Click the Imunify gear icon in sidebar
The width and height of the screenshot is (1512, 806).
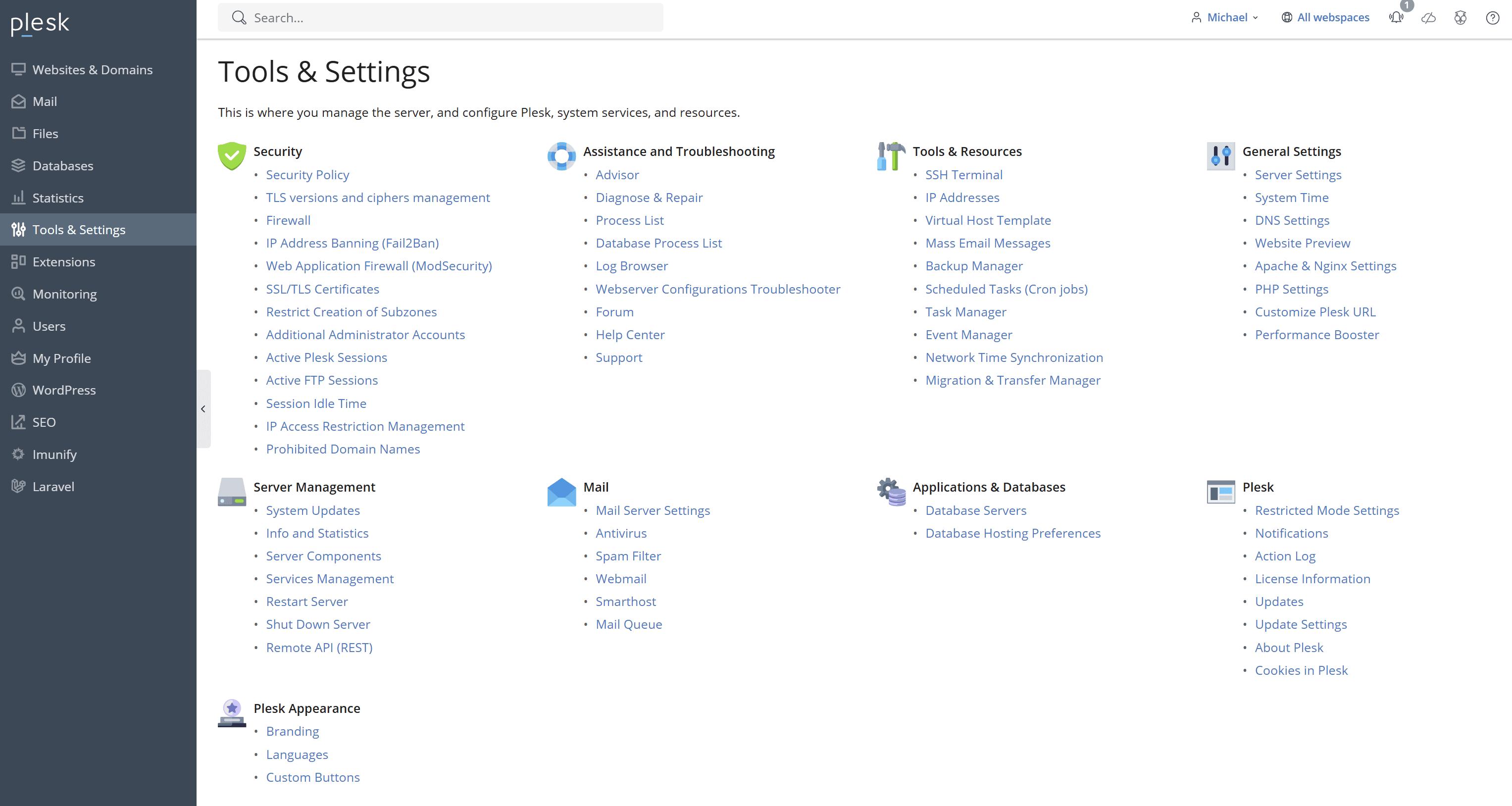tap(19, 454)
